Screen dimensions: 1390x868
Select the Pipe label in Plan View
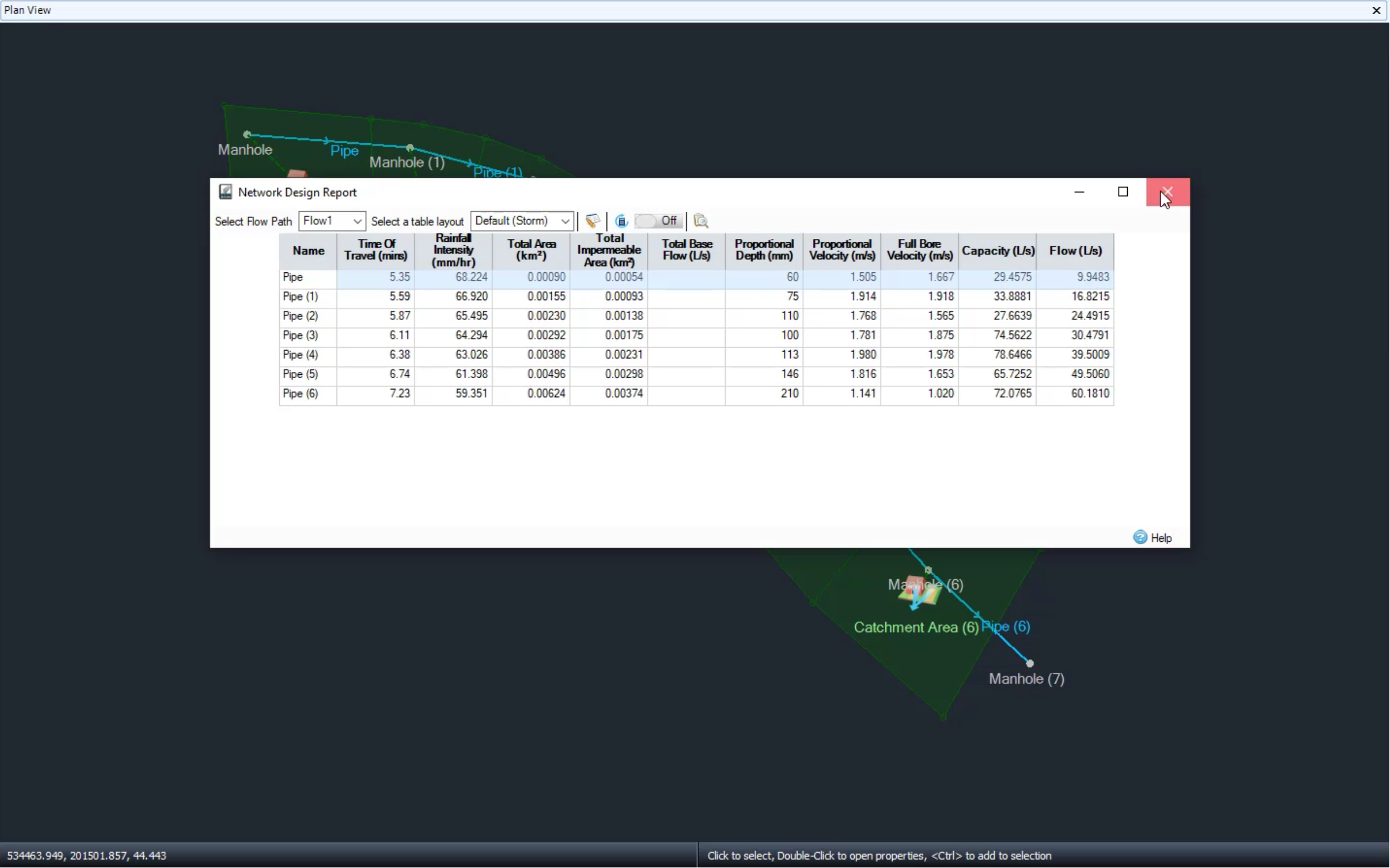point(344,151)
